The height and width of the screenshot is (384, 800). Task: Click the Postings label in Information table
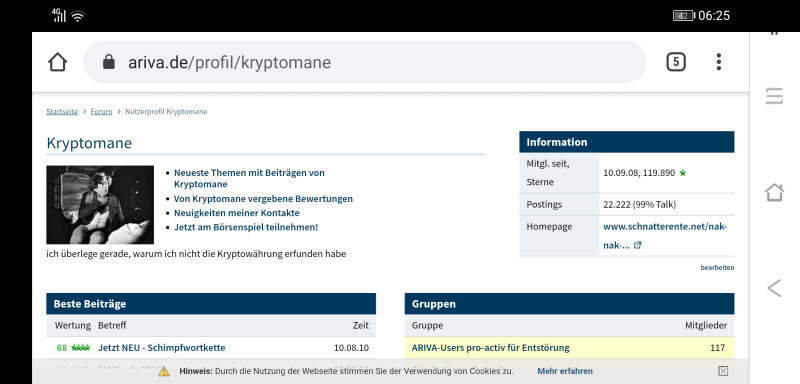[x=544, y=204]
